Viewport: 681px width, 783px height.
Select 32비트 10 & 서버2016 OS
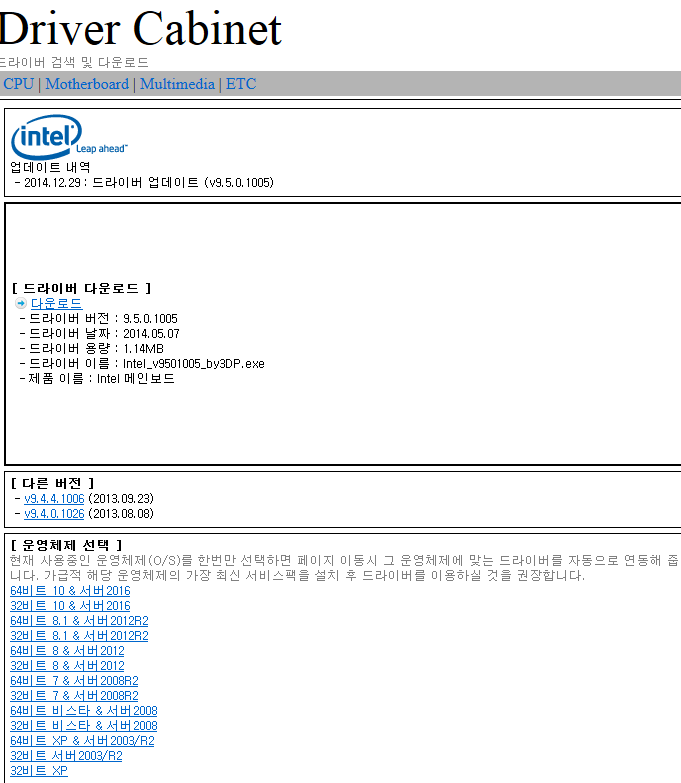[70, 606]
